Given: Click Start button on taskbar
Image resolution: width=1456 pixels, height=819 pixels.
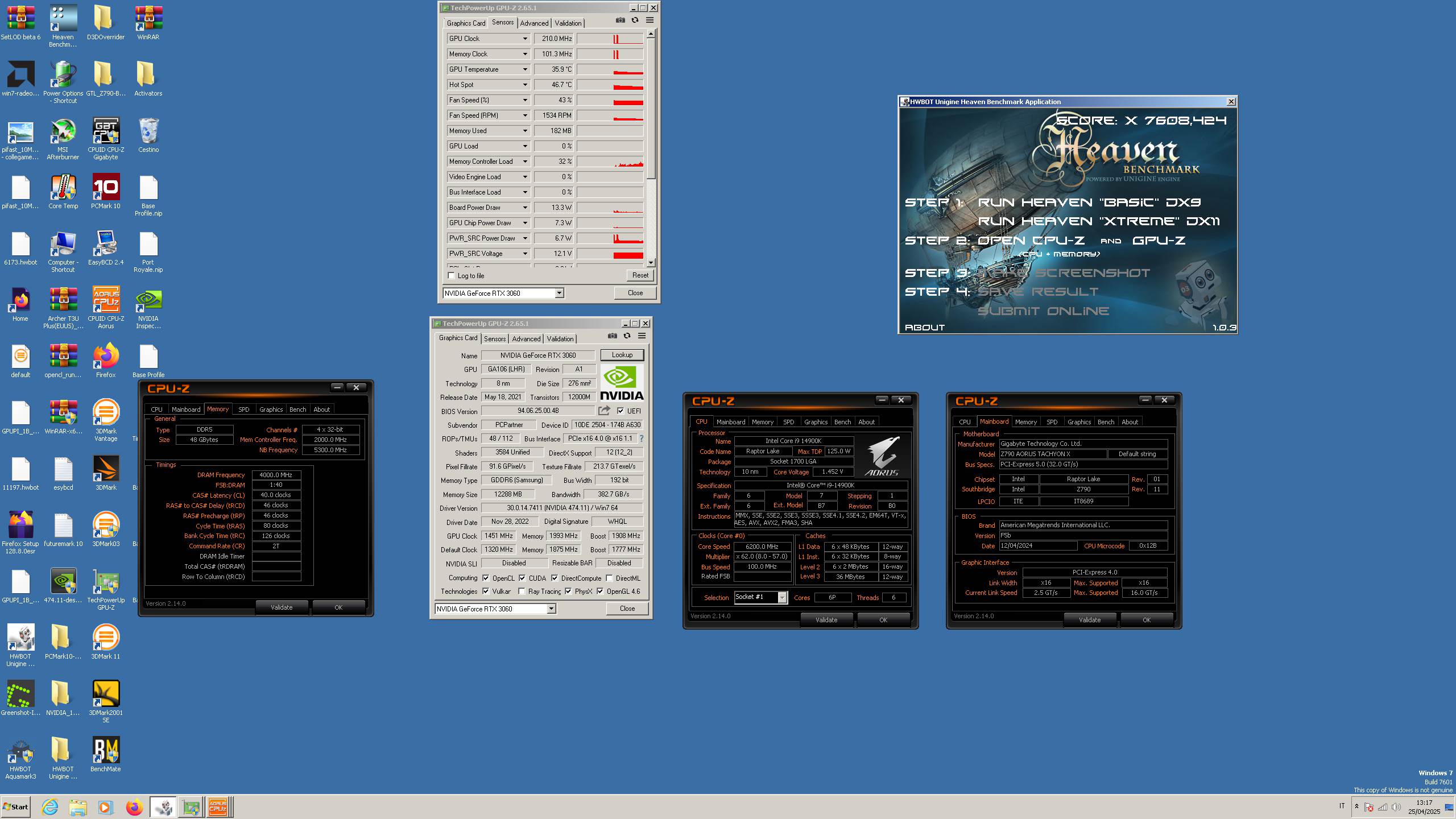Looking at the screenshot, I should coord(16,807).
